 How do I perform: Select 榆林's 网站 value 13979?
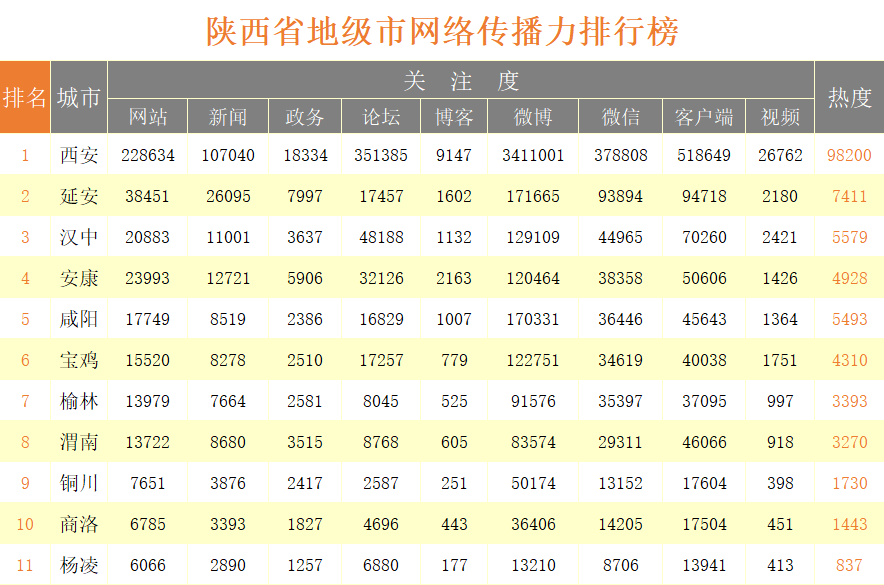(x=147, y=401)
